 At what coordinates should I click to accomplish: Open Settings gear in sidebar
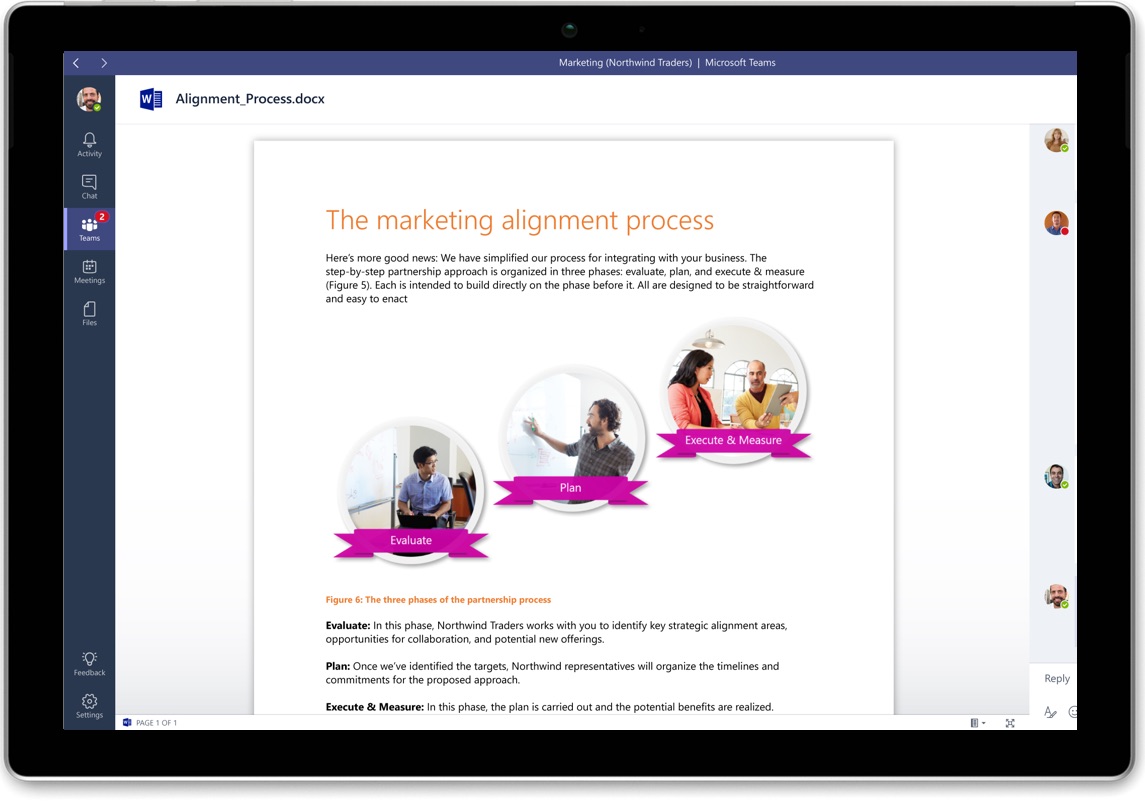tap(89, 706)
